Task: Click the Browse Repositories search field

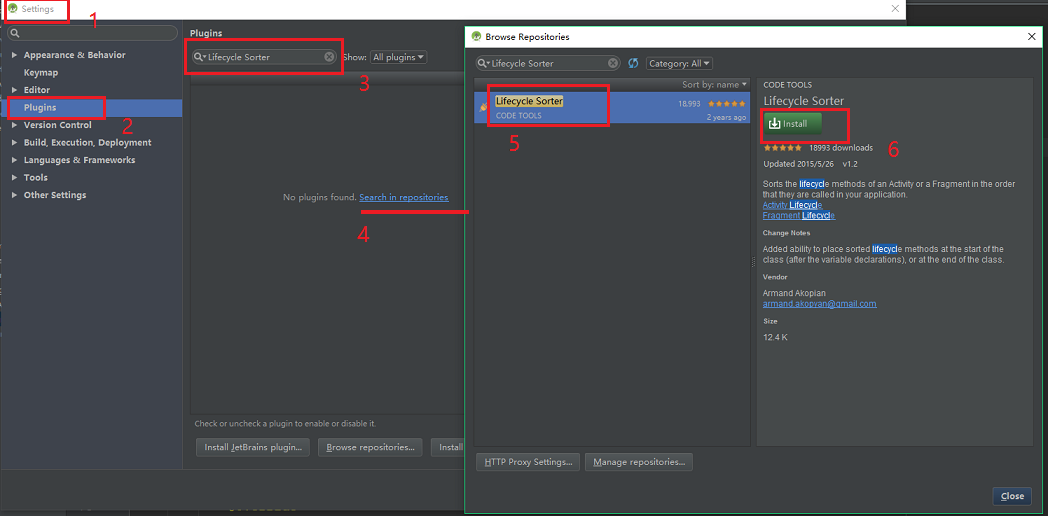Action: (548, 63)
